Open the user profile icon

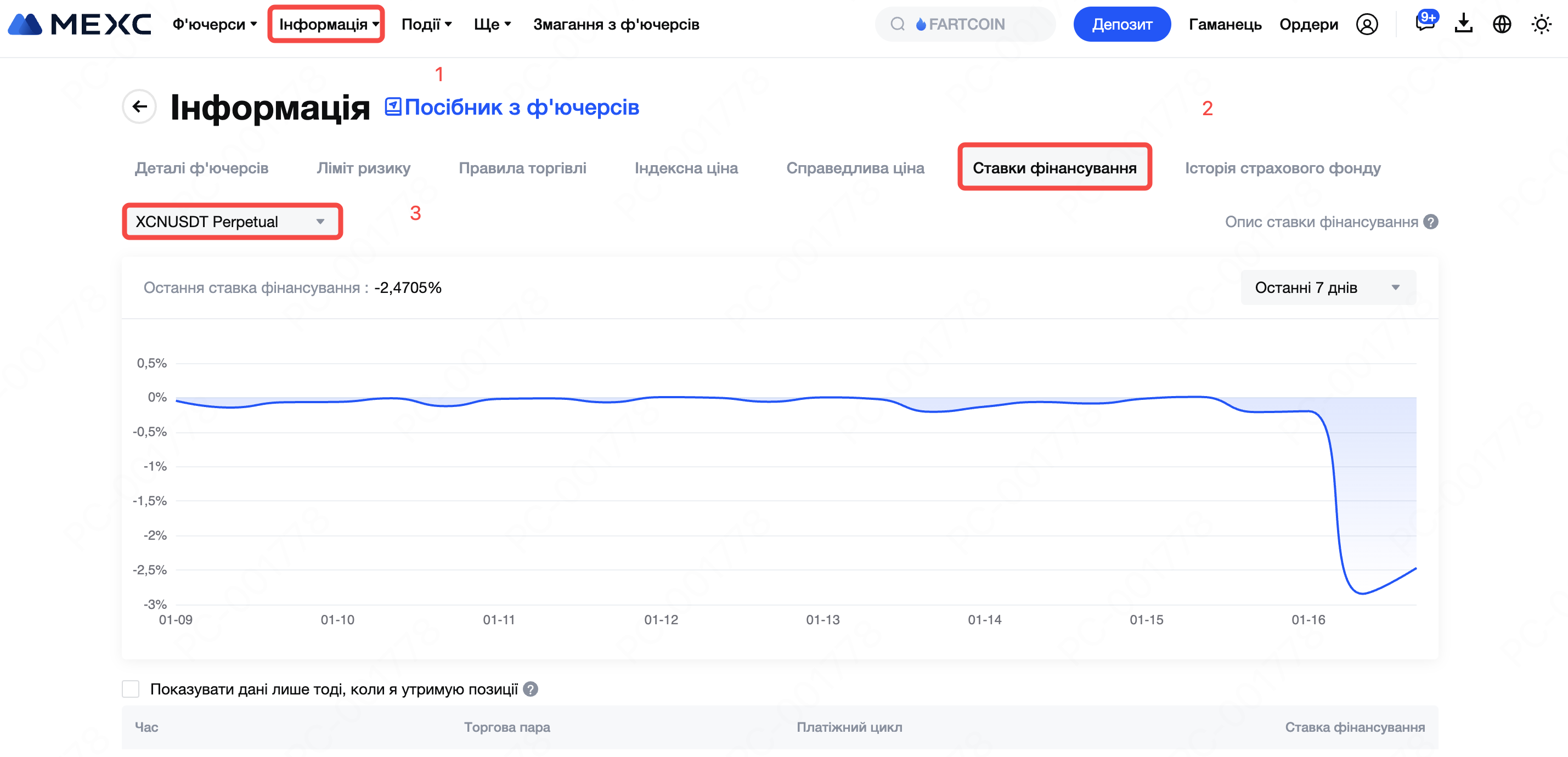(1367, 24)
